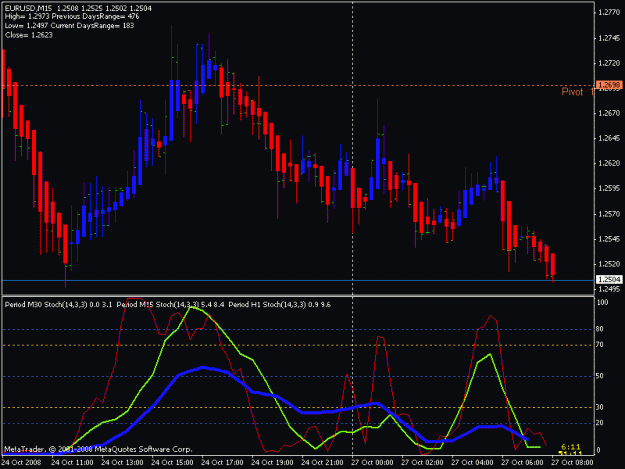625x469 pixels.
Task: Click the '27 Oct 06:00' time axis label
Action: click(522, 463)
